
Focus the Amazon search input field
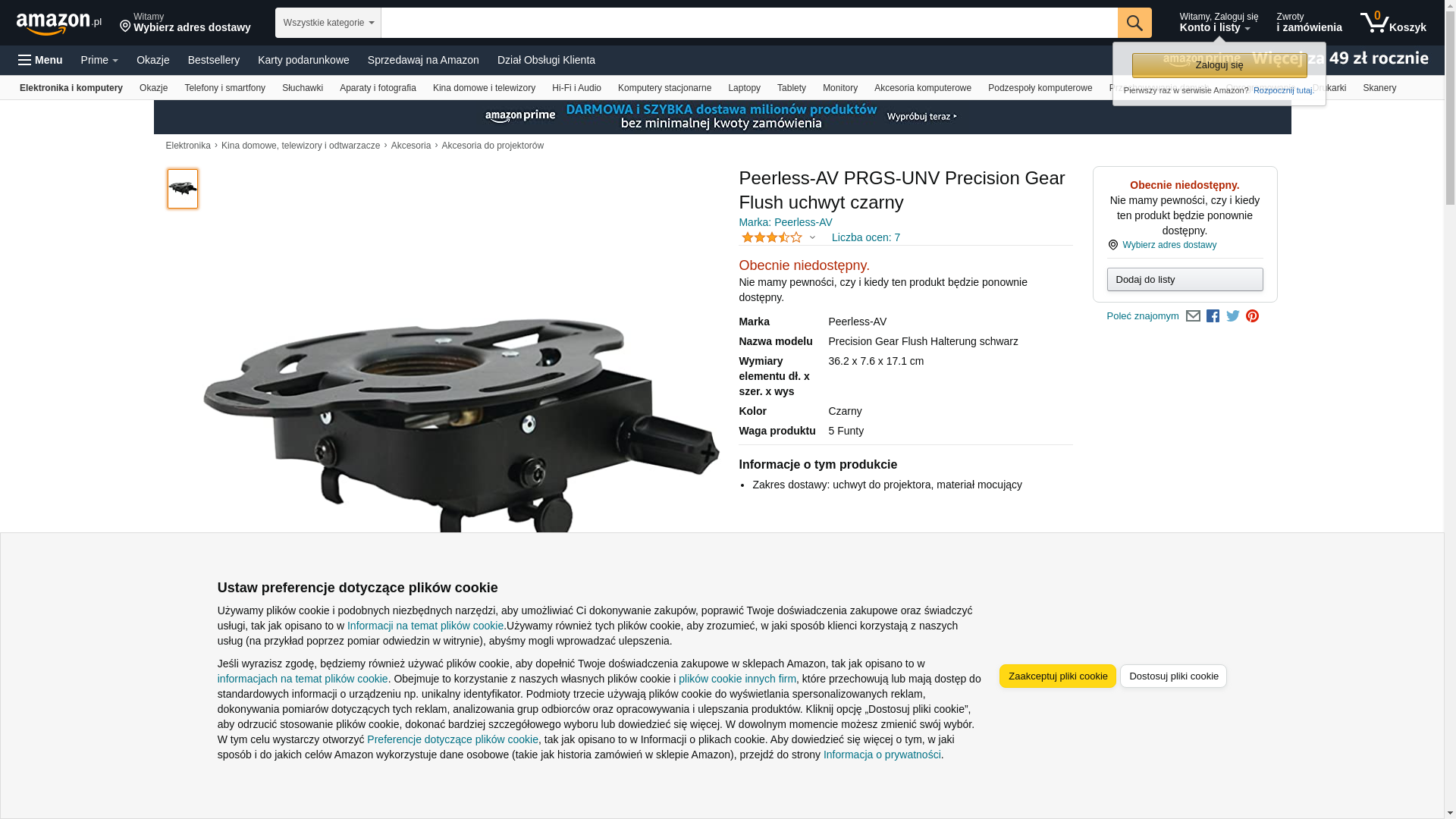749,23
